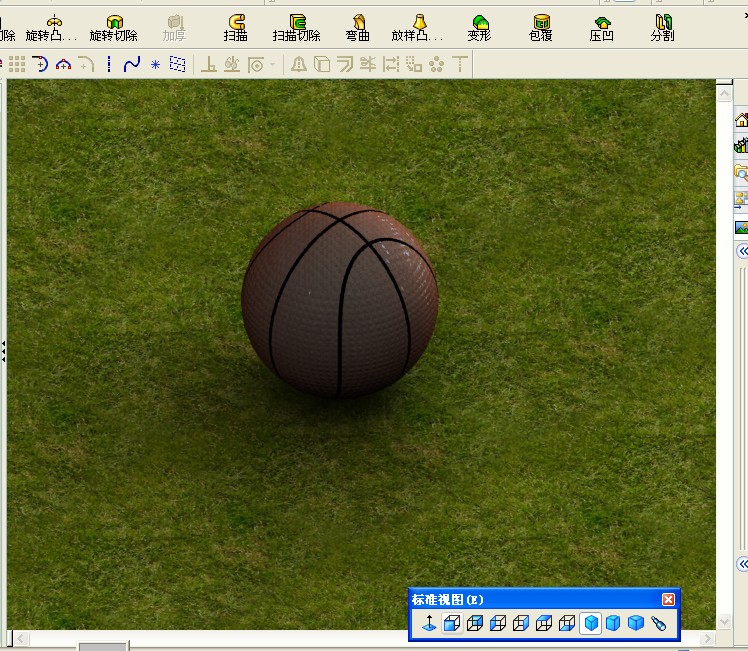Close the 标准视图 floating toolbar
Screen dimensions: 748x651
coord(668,599)
